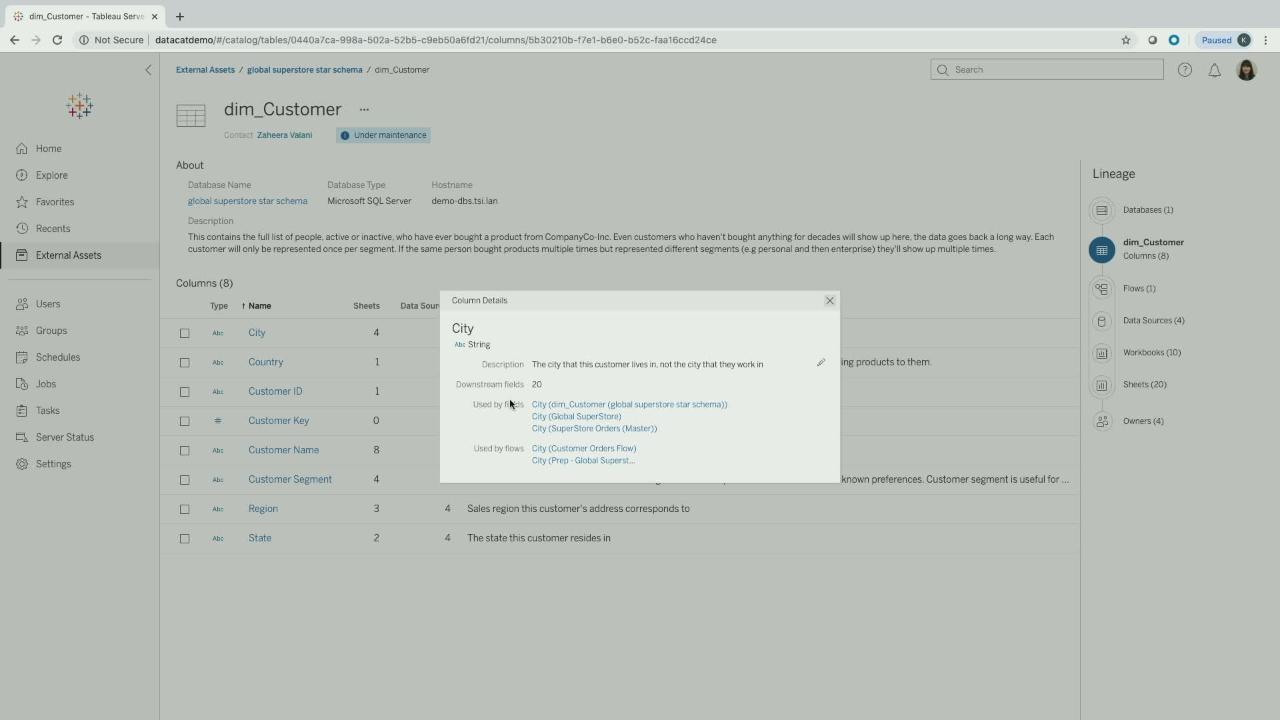Open City (Global SuperStore) field link
Screen dimensions: 1280x720
[576, 417]
